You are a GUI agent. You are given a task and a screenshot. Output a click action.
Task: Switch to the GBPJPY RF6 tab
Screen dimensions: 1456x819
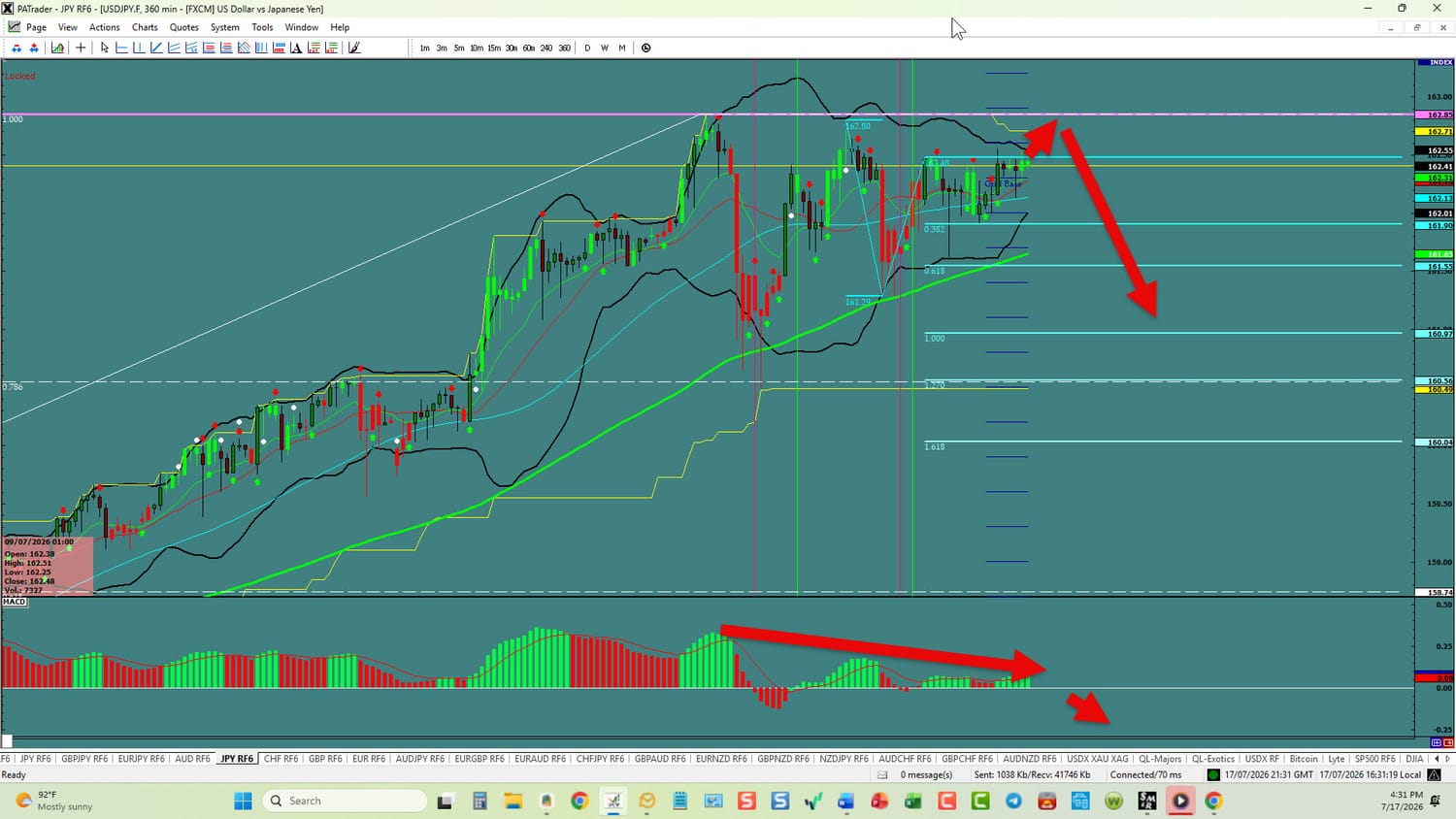click(84, 759)
